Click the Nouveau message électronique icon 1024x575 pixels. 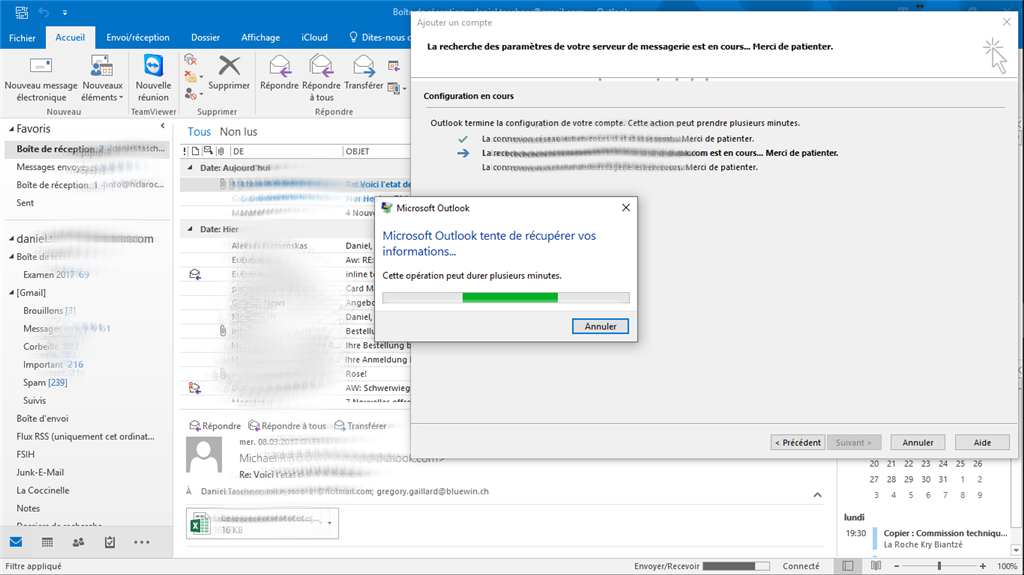[x=40, y=66]
